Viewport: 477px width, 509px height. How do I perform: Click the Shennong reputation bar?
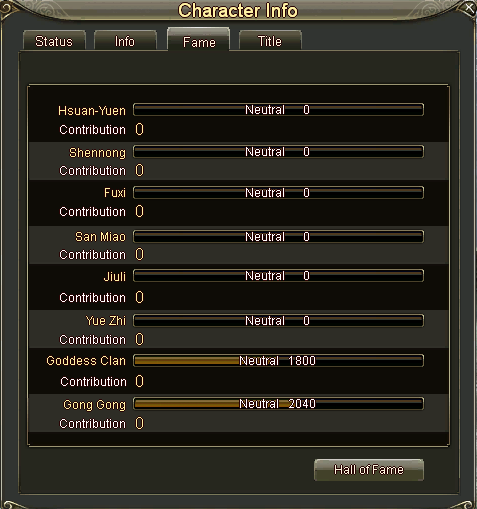point(279,152)
